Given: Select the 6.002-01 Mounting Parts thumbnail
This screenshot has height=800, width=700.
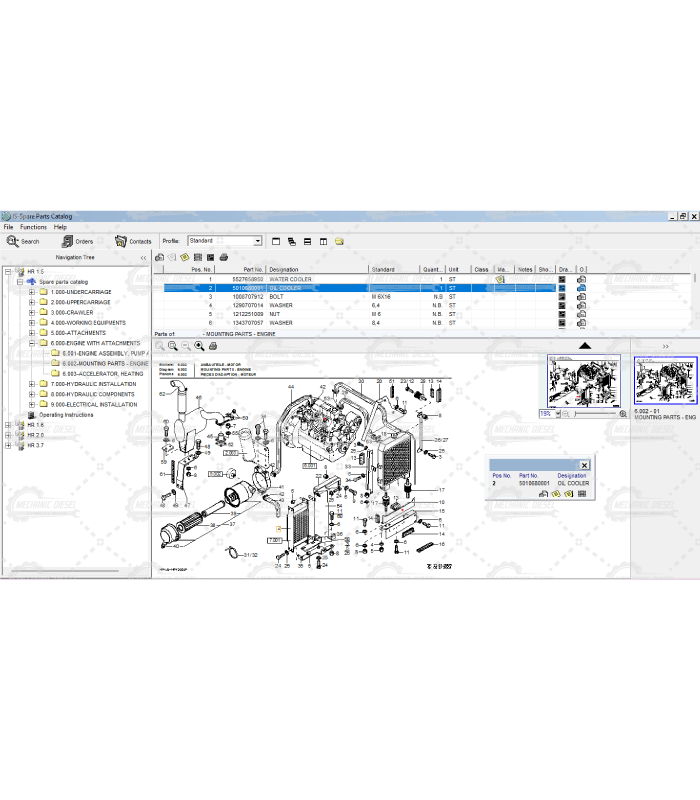Looking at the screenshot, I should (665, 381).
